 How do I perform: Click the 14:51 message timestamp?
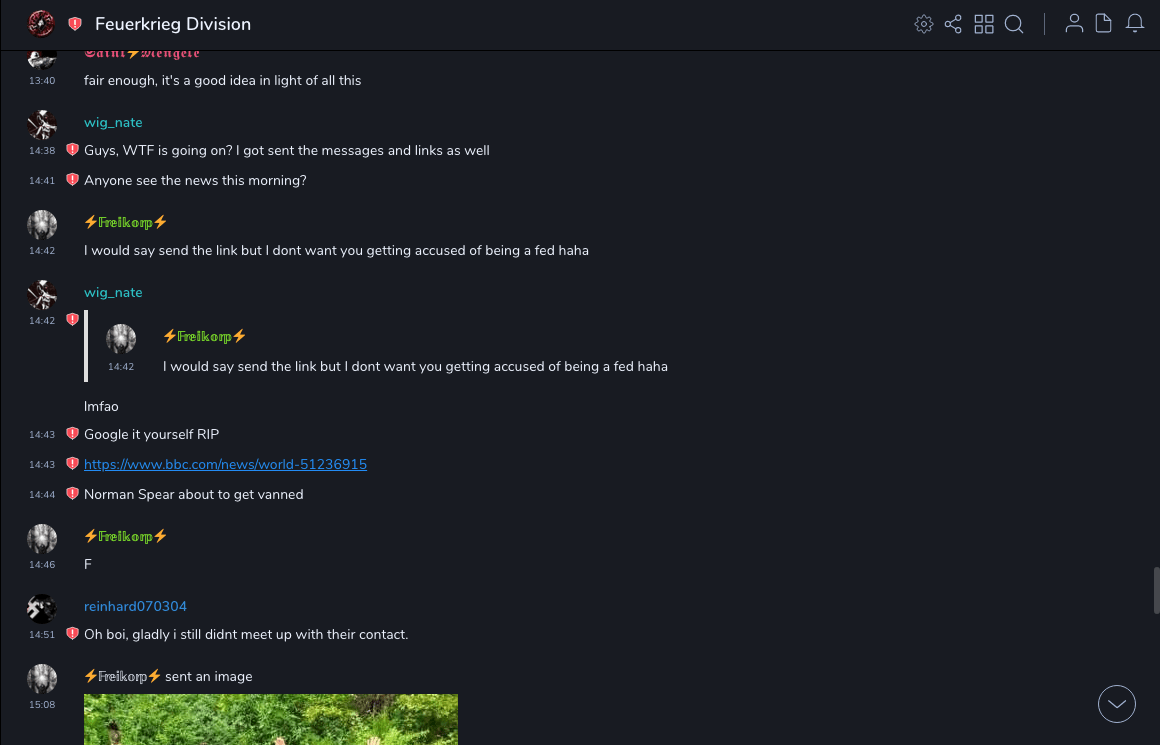point(42,635)
